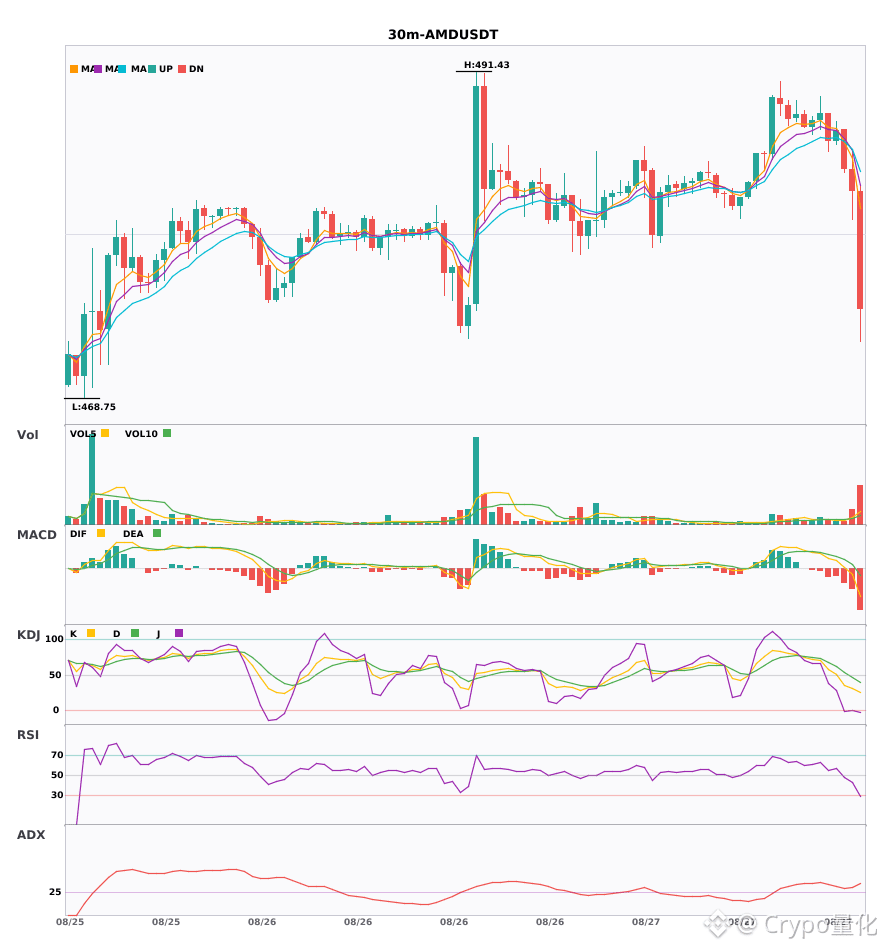Viewport: 885px width, 950px height.
Task: Click the red DN legend swatch
Action: coord(182,69)
